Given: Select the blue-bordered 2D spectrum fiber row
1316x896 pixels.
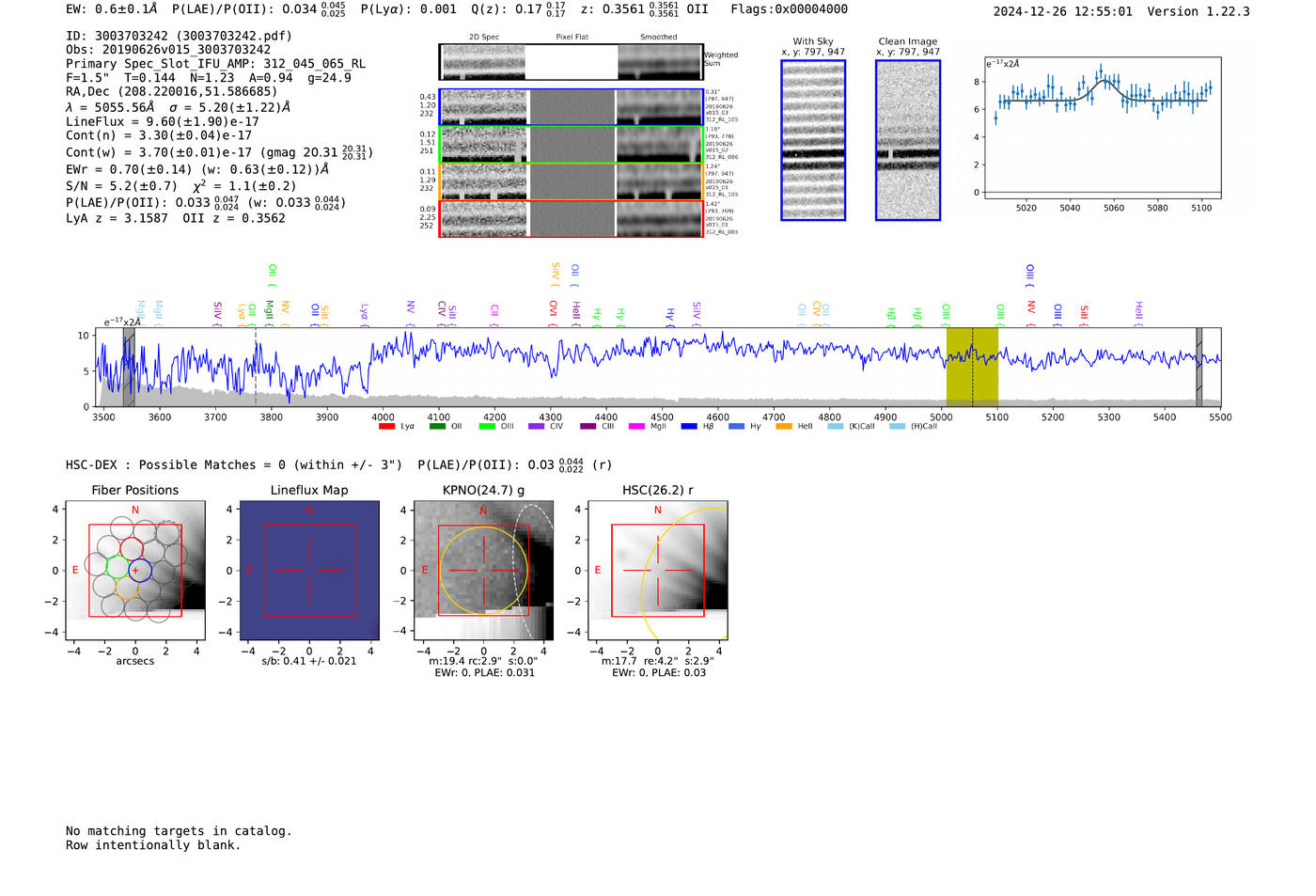Looking at the screenshot, I should [x=571, y=107].
